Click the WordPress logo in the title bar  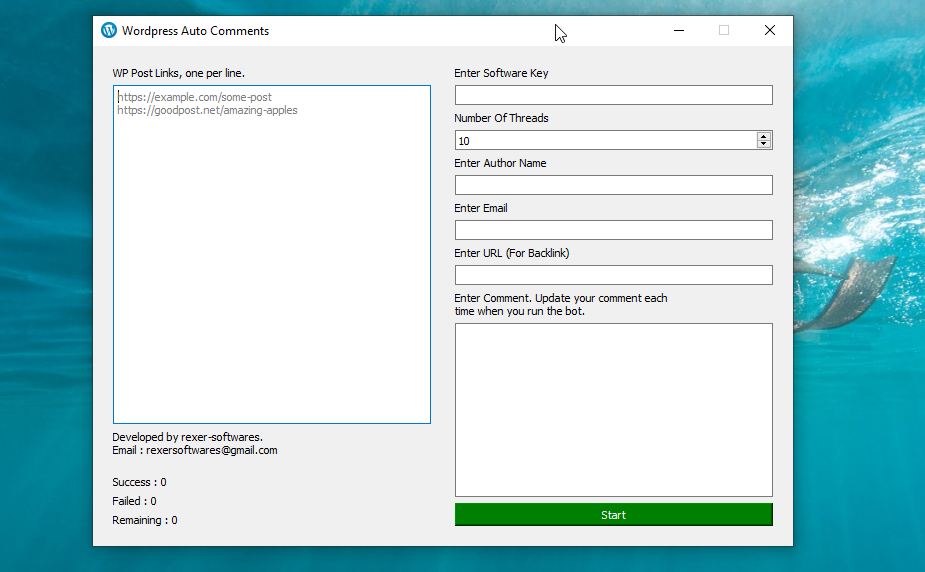click(109, 30)
